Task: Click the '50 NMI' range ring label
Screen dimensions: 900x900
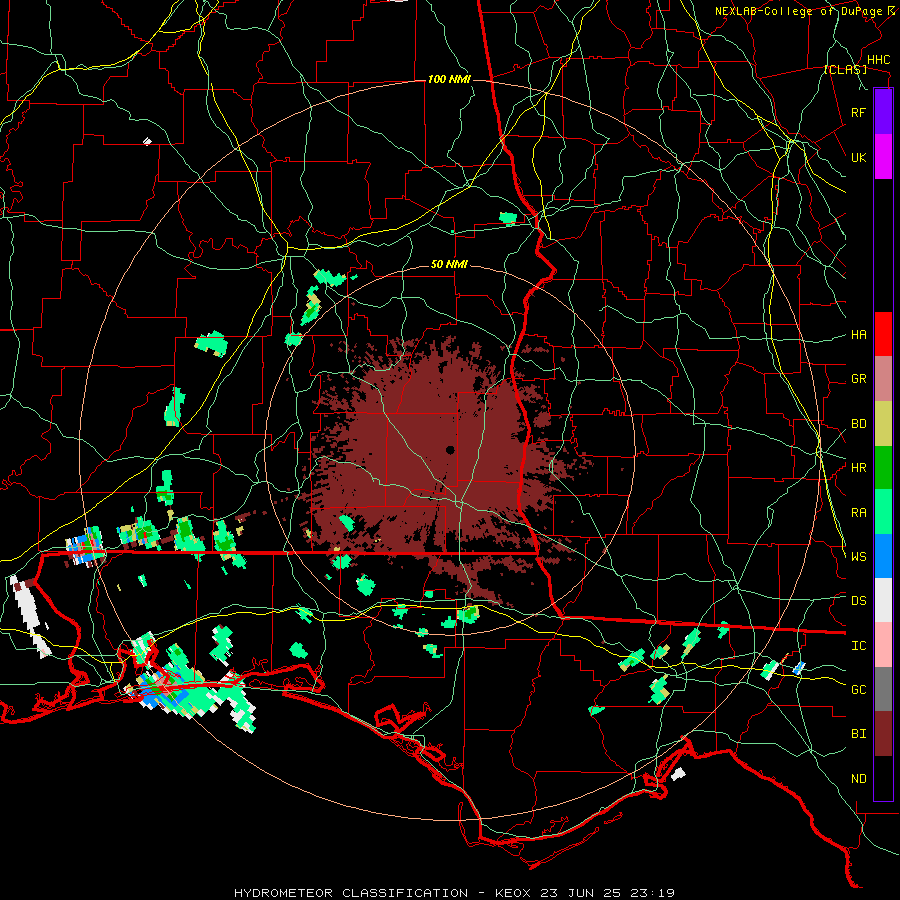Action: click(449, 265)
